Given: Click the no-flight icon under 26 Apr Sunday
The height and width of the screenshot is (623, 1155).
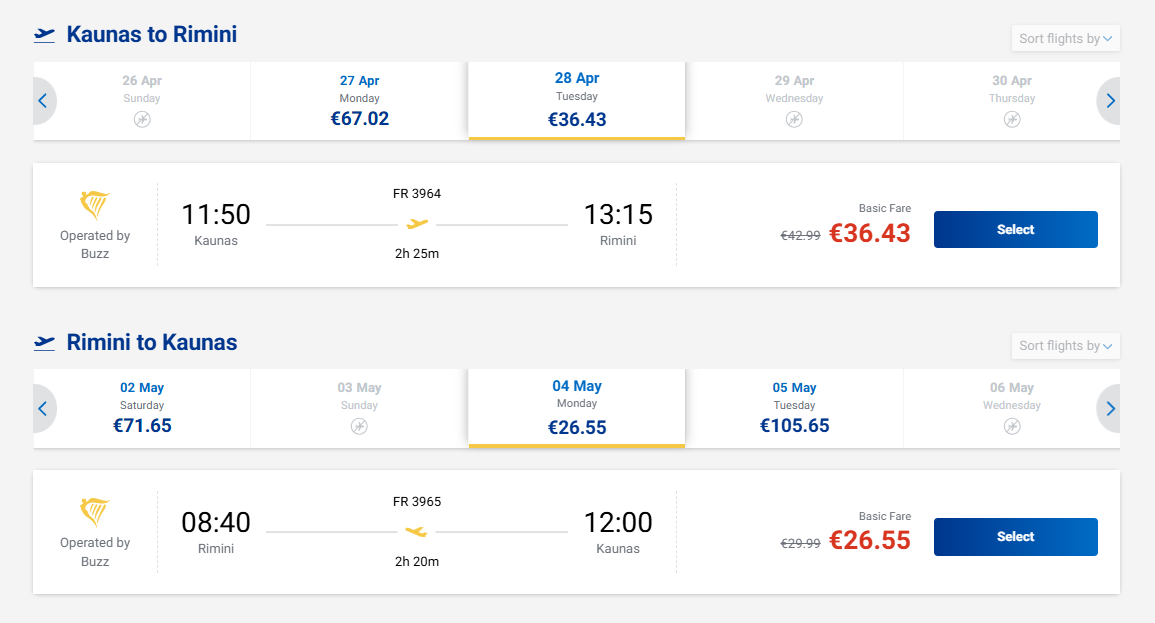Looking at the screenshot, I should click(x=142, y=120).
